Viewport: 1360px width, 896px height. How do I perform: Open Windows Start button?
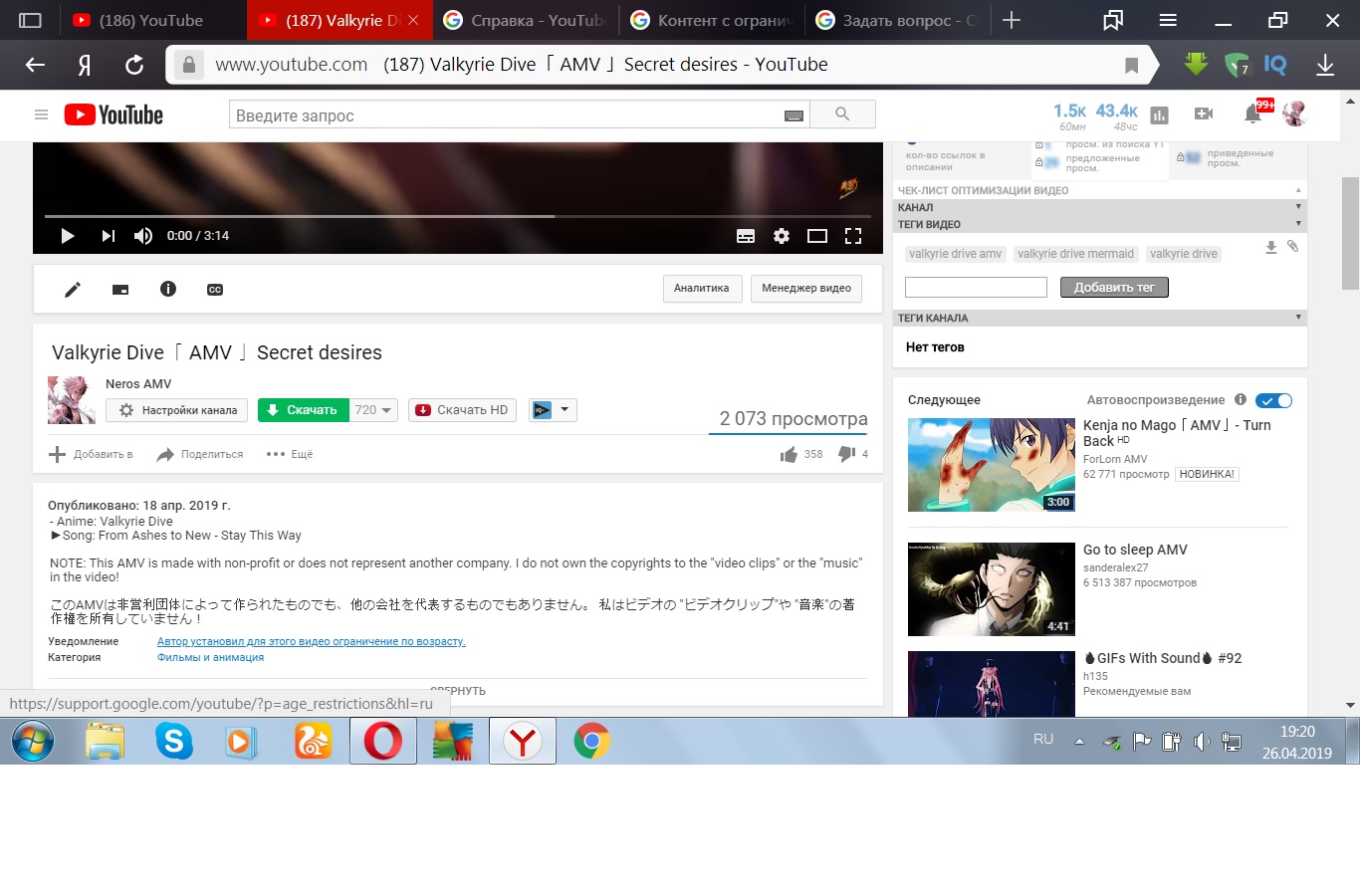click(32, 742)
